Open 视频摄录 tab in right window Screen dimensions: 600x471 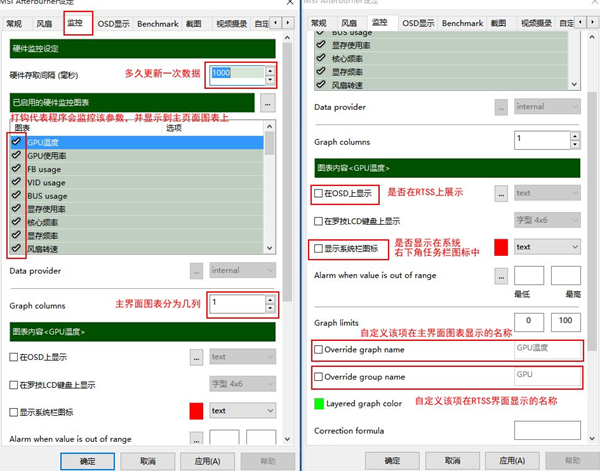pos(536,23)
